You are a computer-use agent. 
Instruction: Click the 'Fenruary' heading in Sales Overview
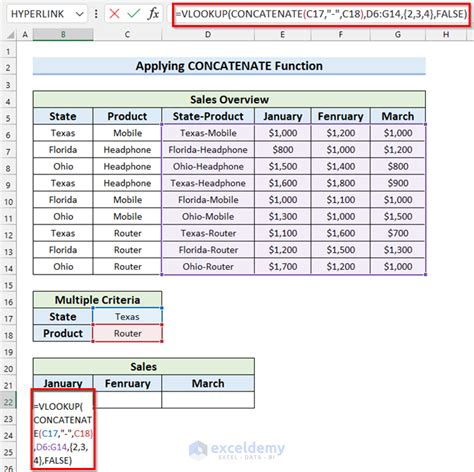[340, 116]
